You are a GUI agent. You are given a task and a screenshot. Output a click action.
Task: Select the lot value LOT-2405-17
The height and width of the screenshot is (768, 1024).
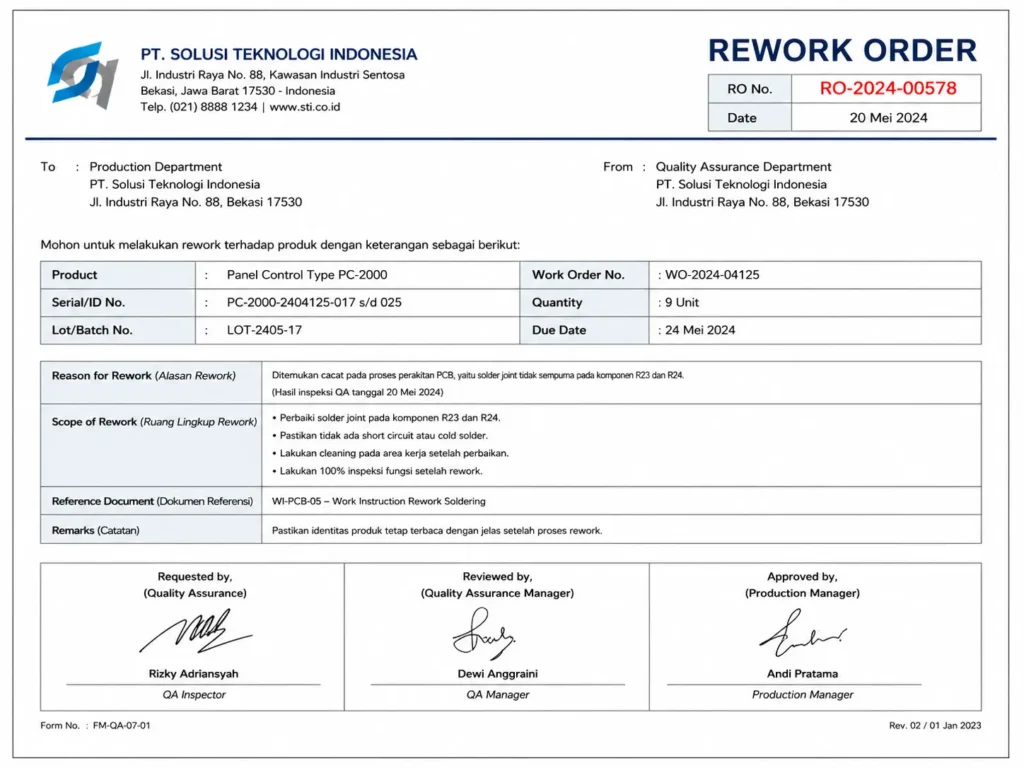(x=264, y=330)
